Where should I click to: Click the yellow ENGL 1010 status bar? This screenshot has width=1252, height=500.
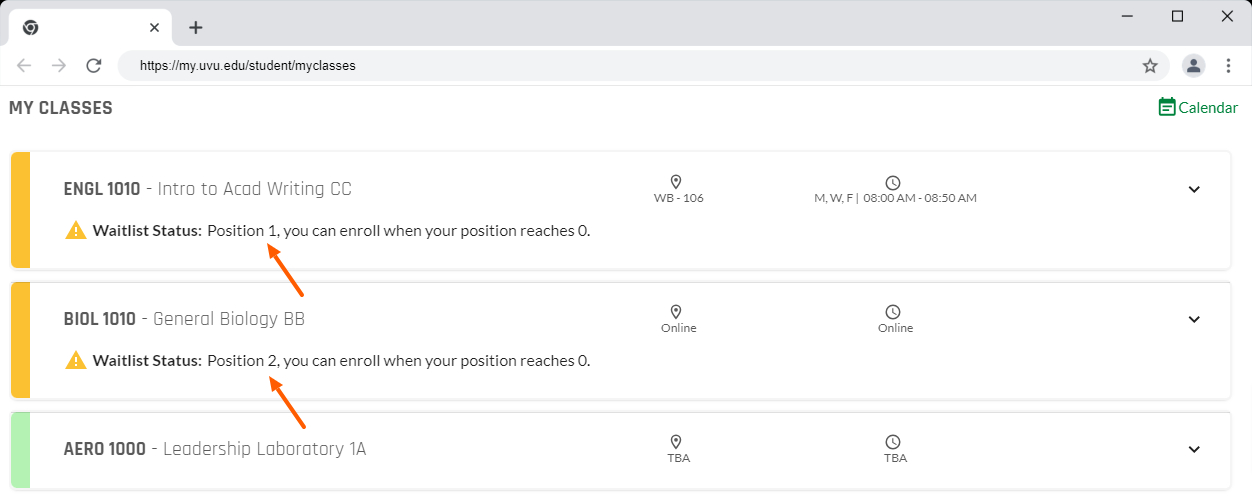click(x=21, y=210)
